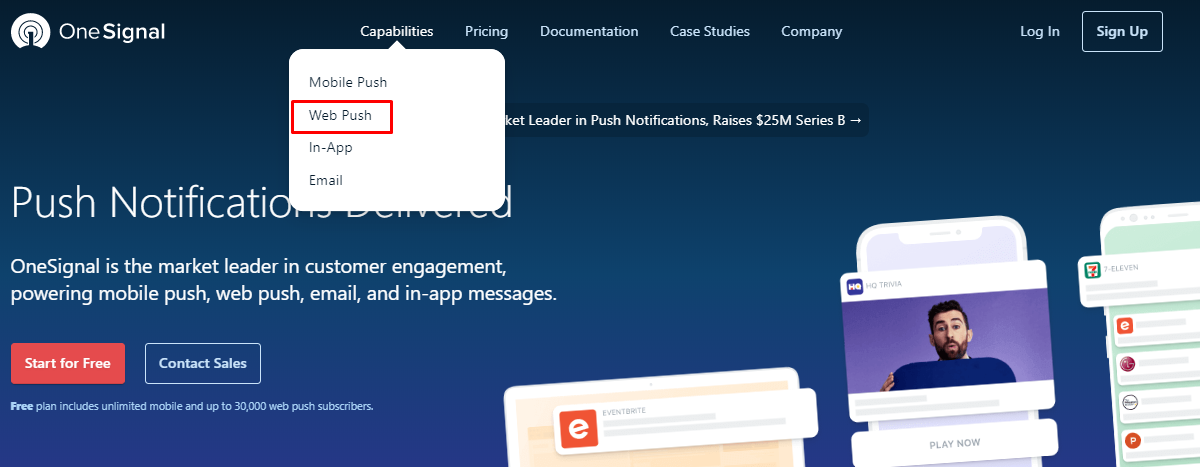Click the Eventbrite logo icon
1200x467 pixels.
point(577,430)
